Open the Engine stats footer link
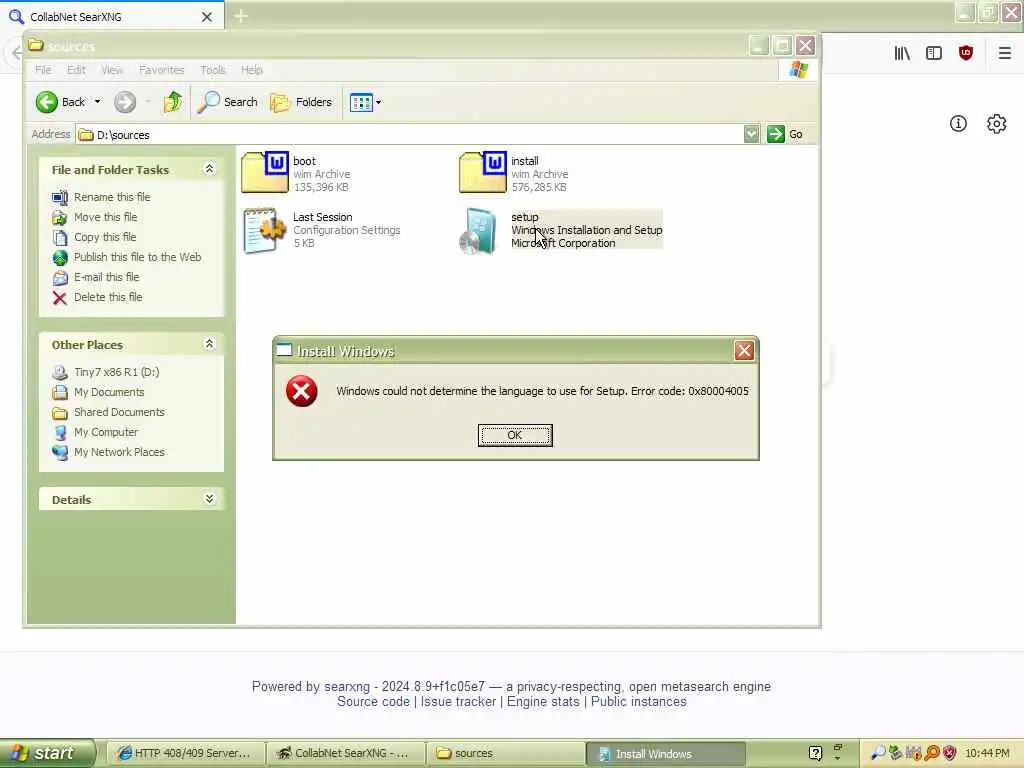 click(543, 701)
